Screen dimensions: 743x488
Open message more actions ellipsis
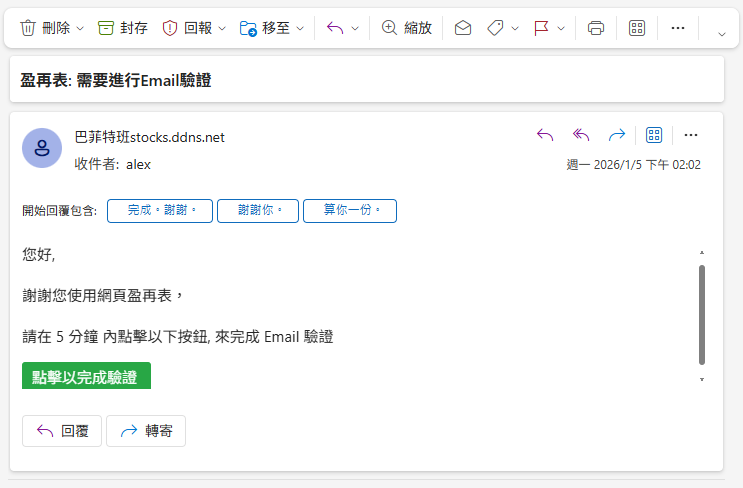pos(690,135)
